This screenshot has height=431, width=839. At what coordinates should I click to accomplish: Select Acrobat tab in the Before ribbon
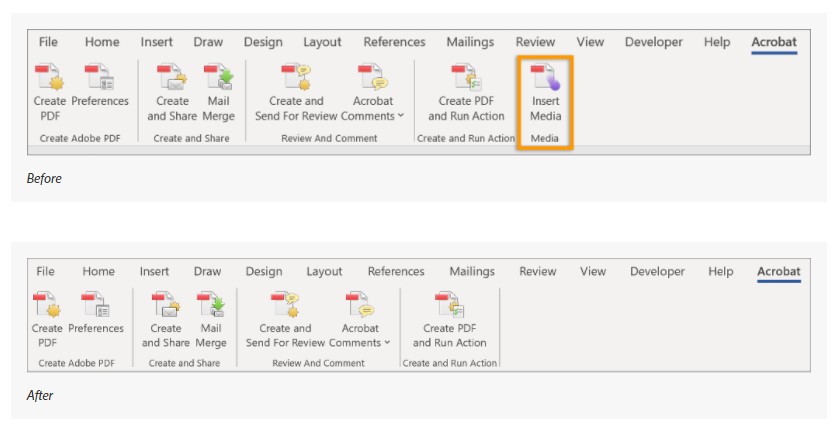(x=774, y=42)
